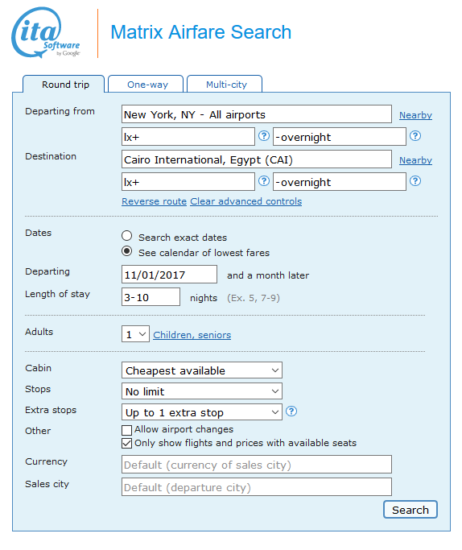Screen dimensions: 462x550
Task: Click the Reverse route link
Action: tap(154, 201)
